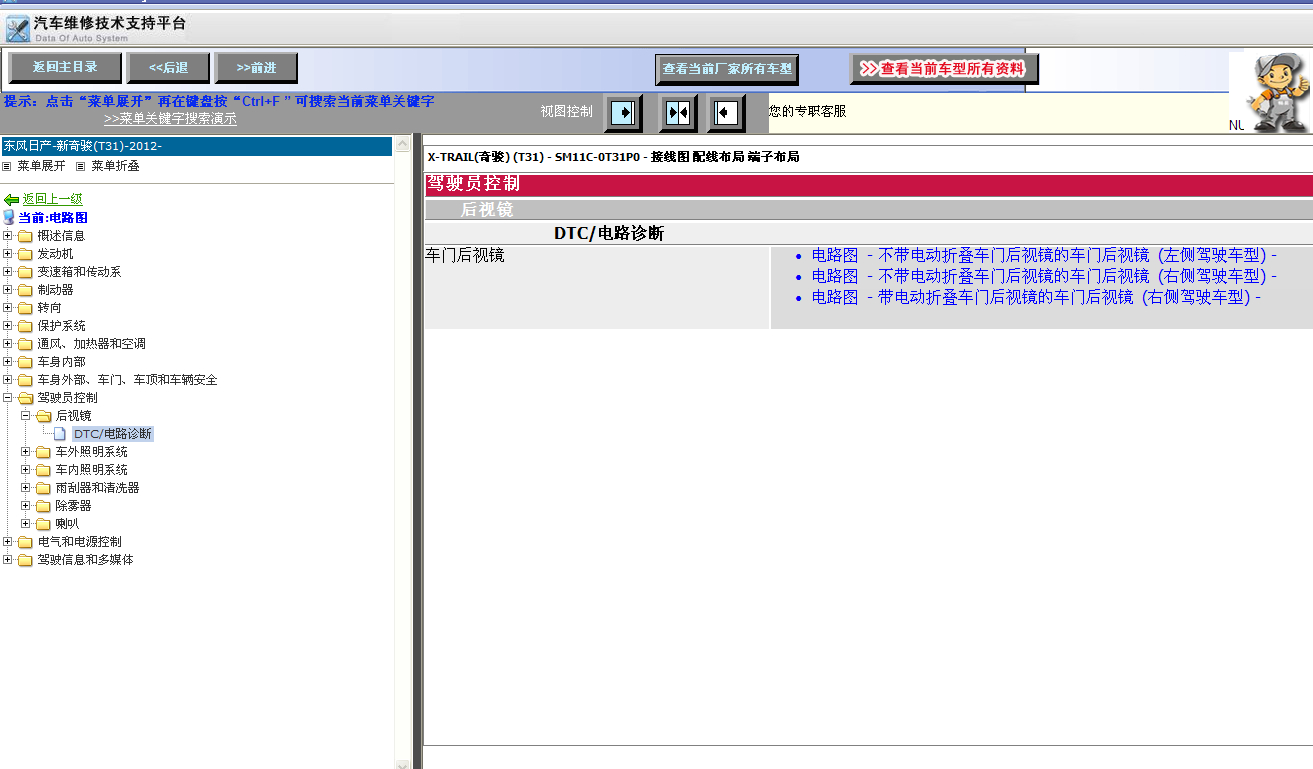Click 菜单展开 to expand menu
1313x769 pixels.
(x=41, y=166)
